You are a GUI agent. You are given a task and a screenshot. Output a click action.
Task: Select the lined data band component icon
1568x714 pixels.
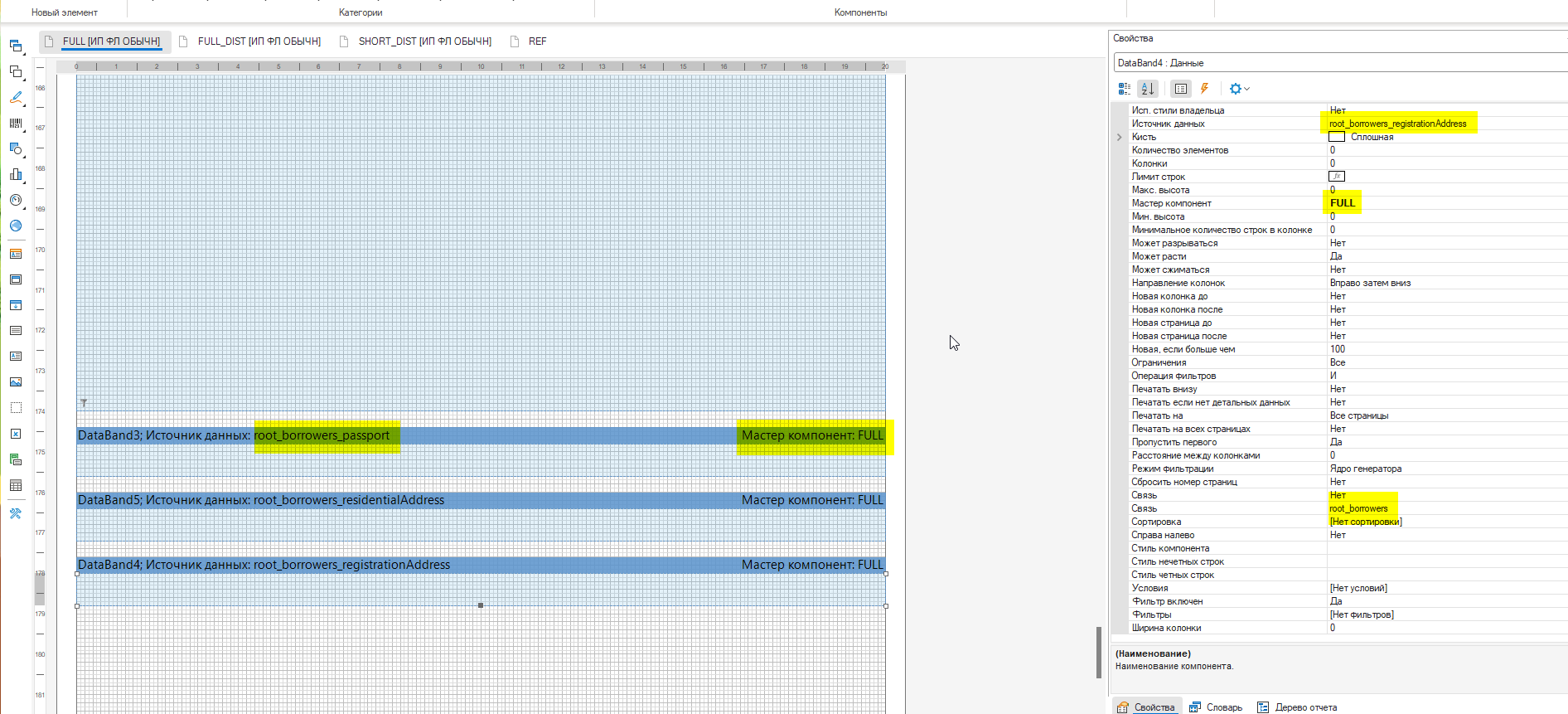click(16, 330)
